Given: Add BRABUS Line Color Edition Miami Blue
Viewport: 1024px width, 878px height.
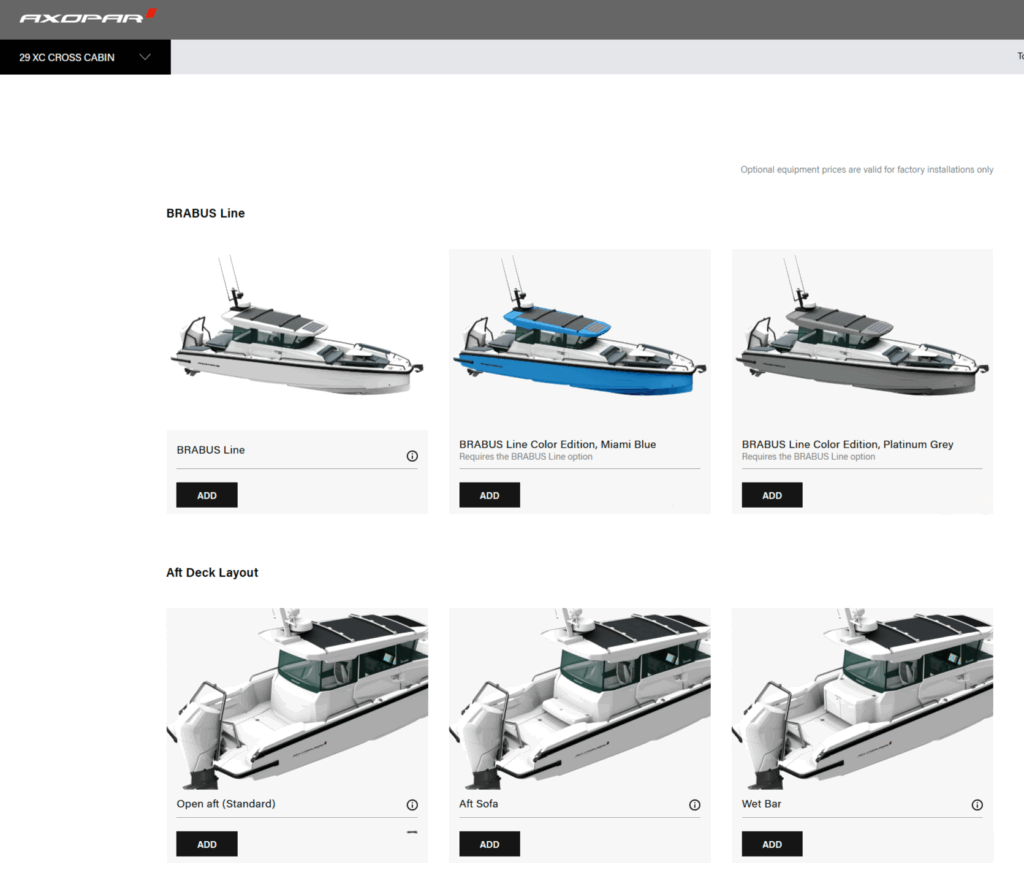Looking at the screenshot, I should tap(489, 495).
